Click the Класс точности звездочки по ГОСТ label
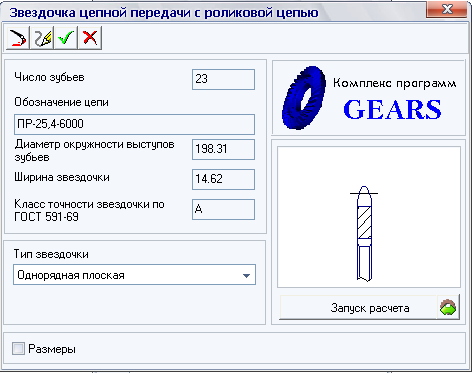 [89, 210]
